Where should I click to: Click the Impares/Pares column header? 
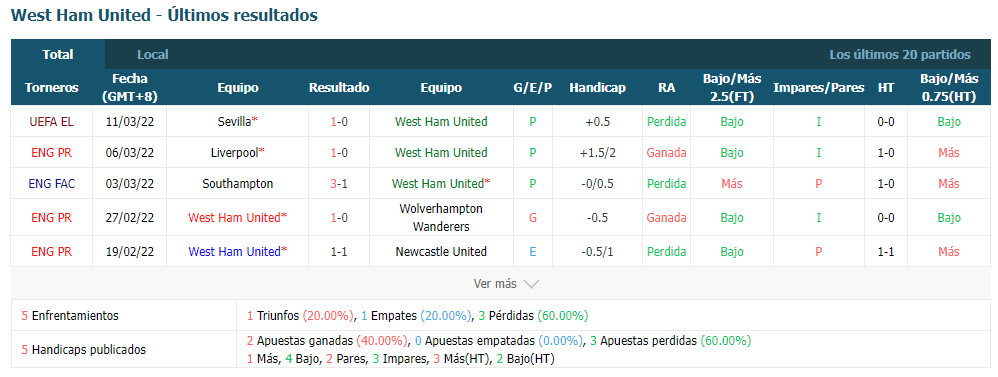(x=819, y=88)
